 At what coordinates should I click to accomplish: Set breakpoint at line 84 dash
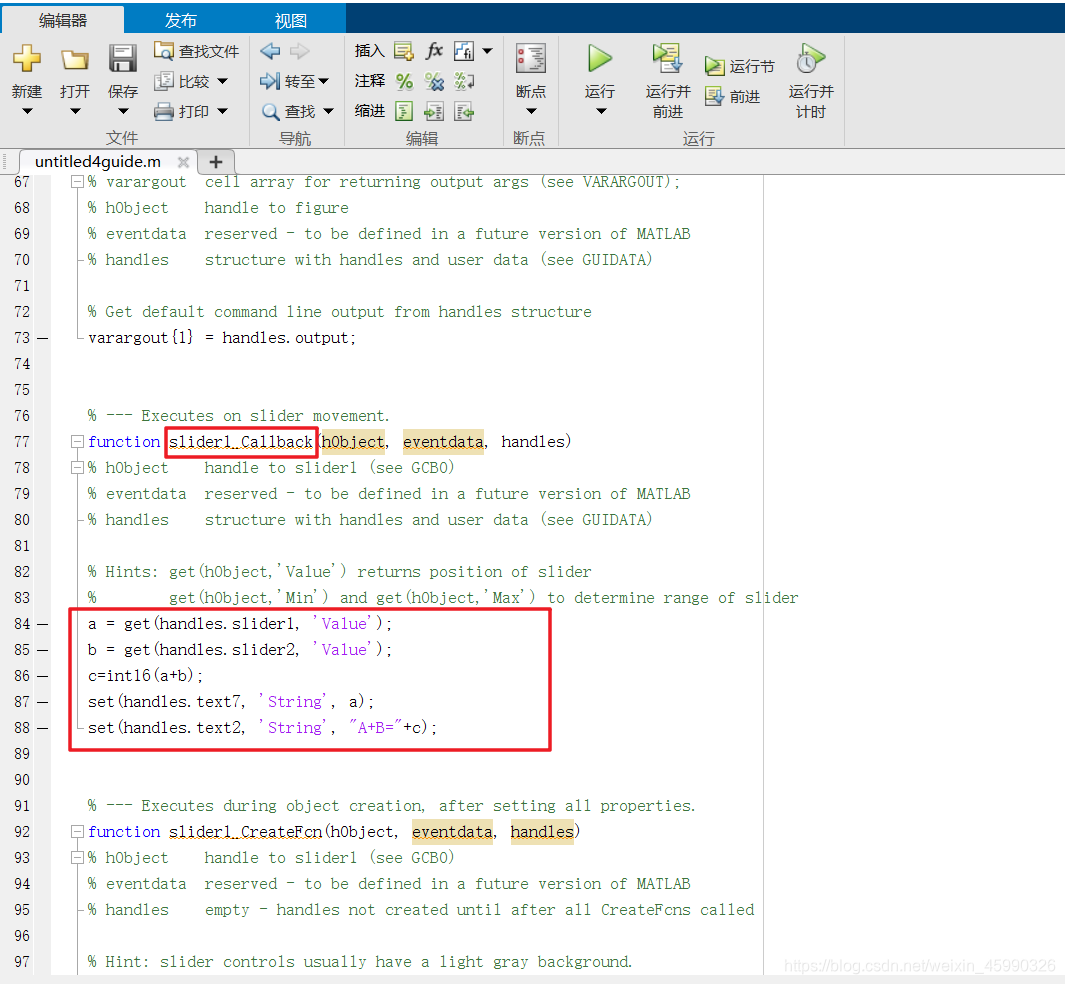tap(43, 624)
